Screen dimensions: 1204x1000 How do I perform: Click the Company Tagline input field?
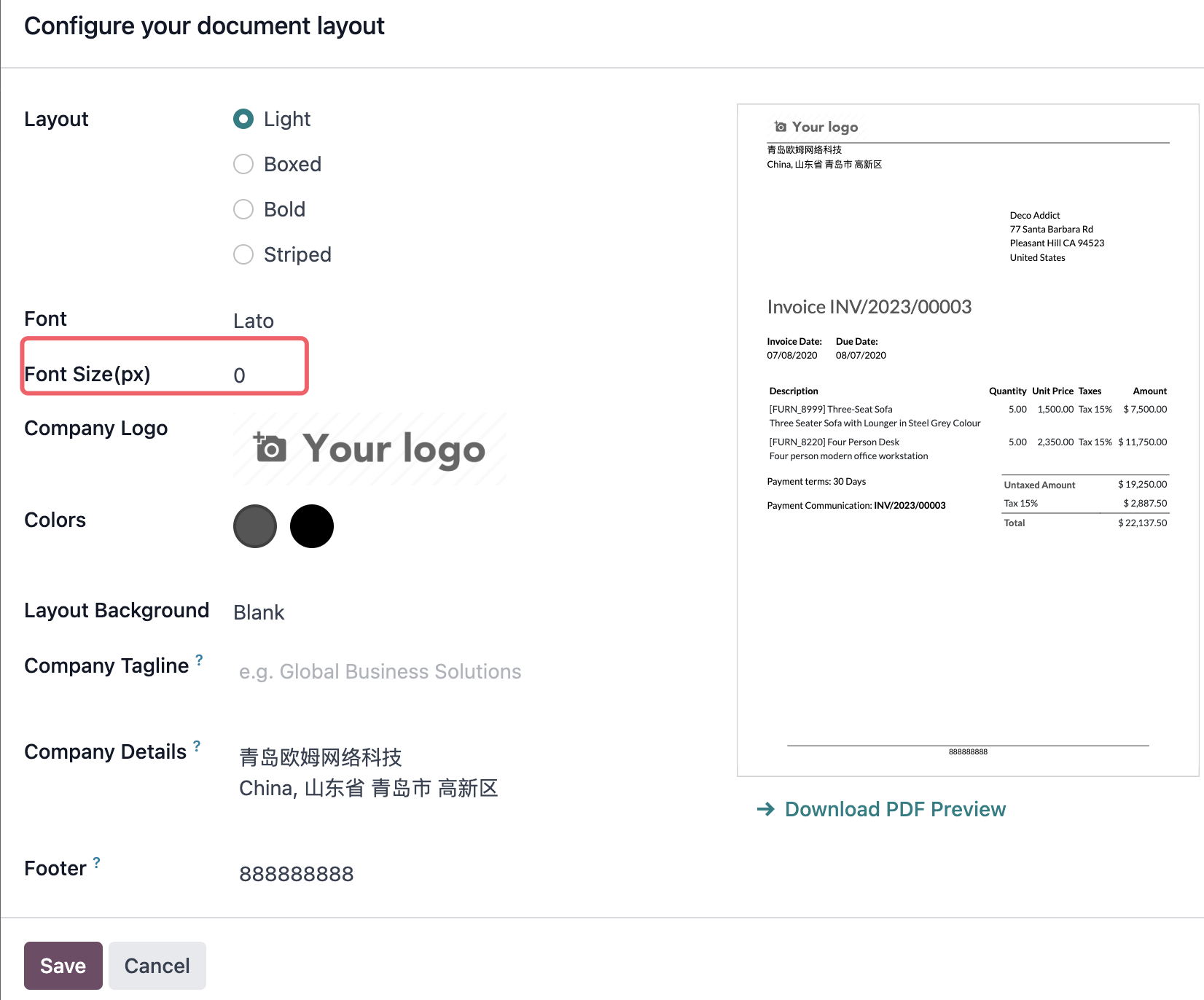(380, 671)
